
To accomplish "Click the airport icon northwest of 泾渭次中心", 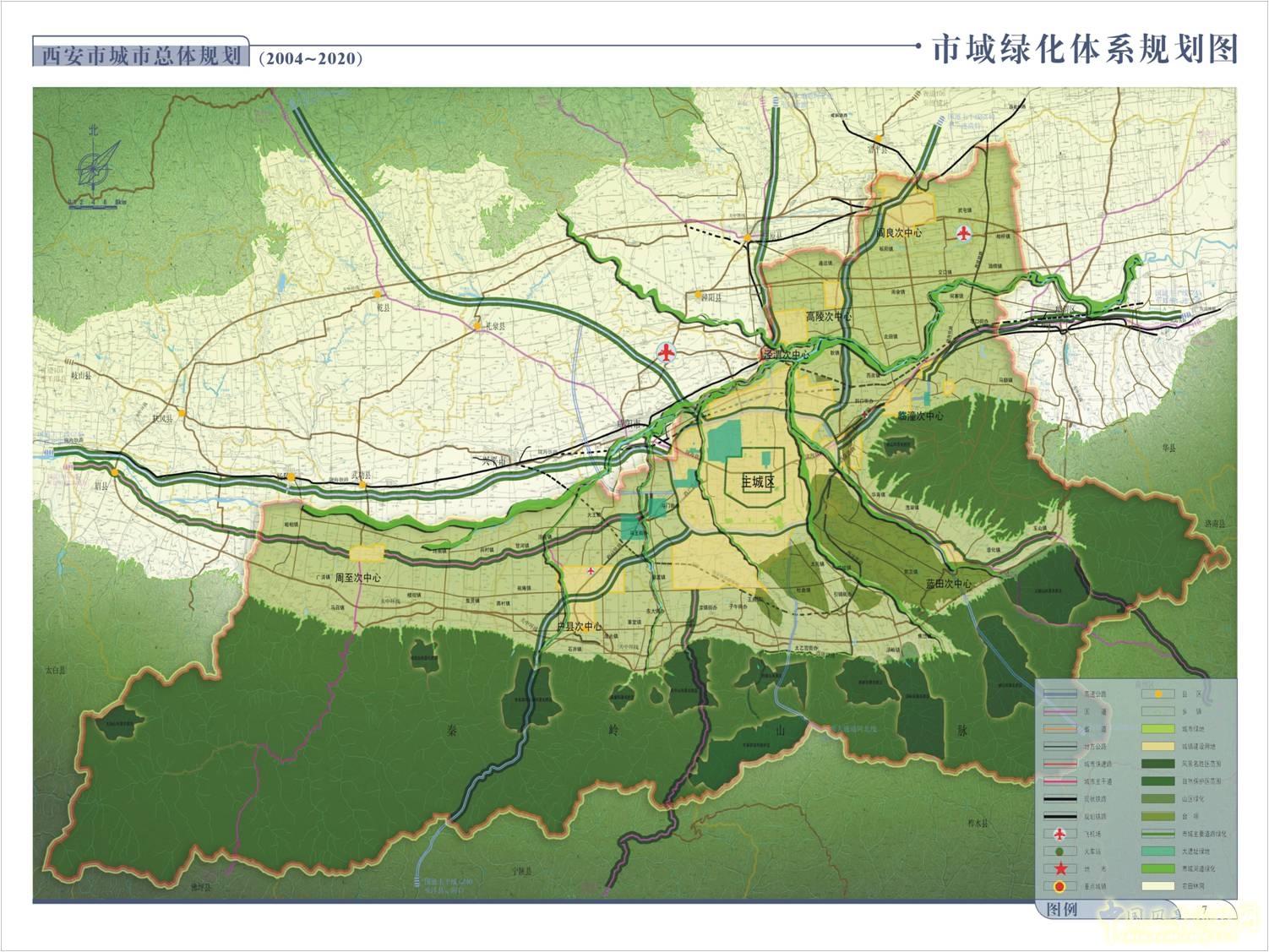I will (x=667, y=353).
